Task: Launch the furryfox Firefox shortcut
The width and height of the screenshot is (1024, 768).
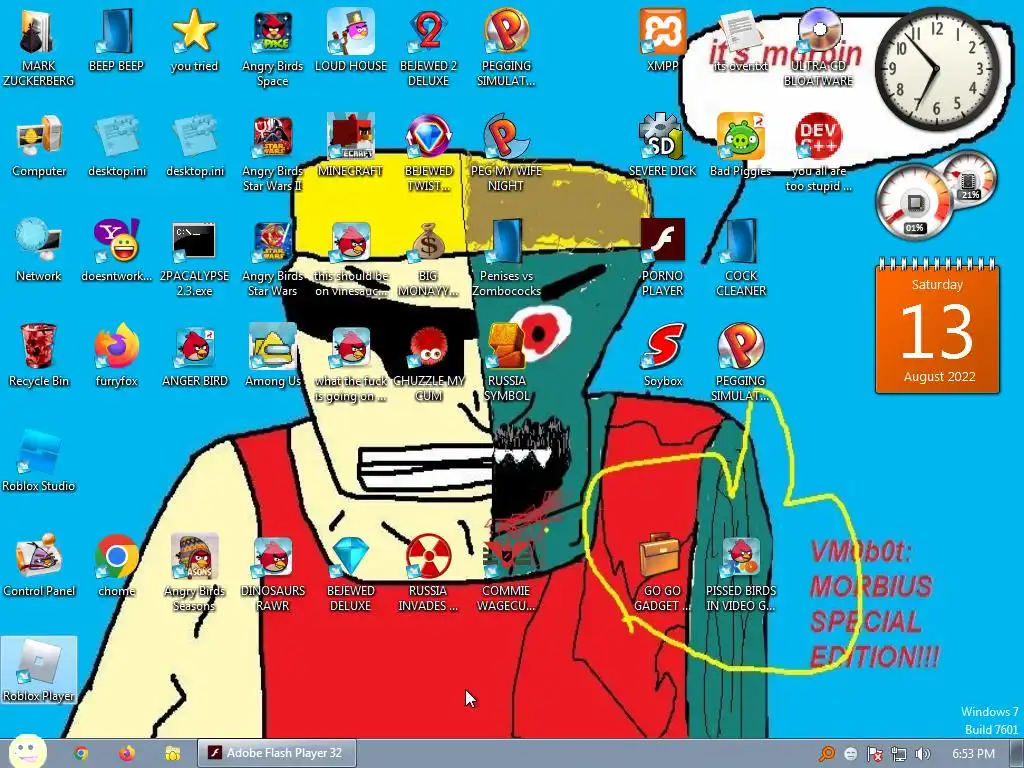Action: [116, 356]
